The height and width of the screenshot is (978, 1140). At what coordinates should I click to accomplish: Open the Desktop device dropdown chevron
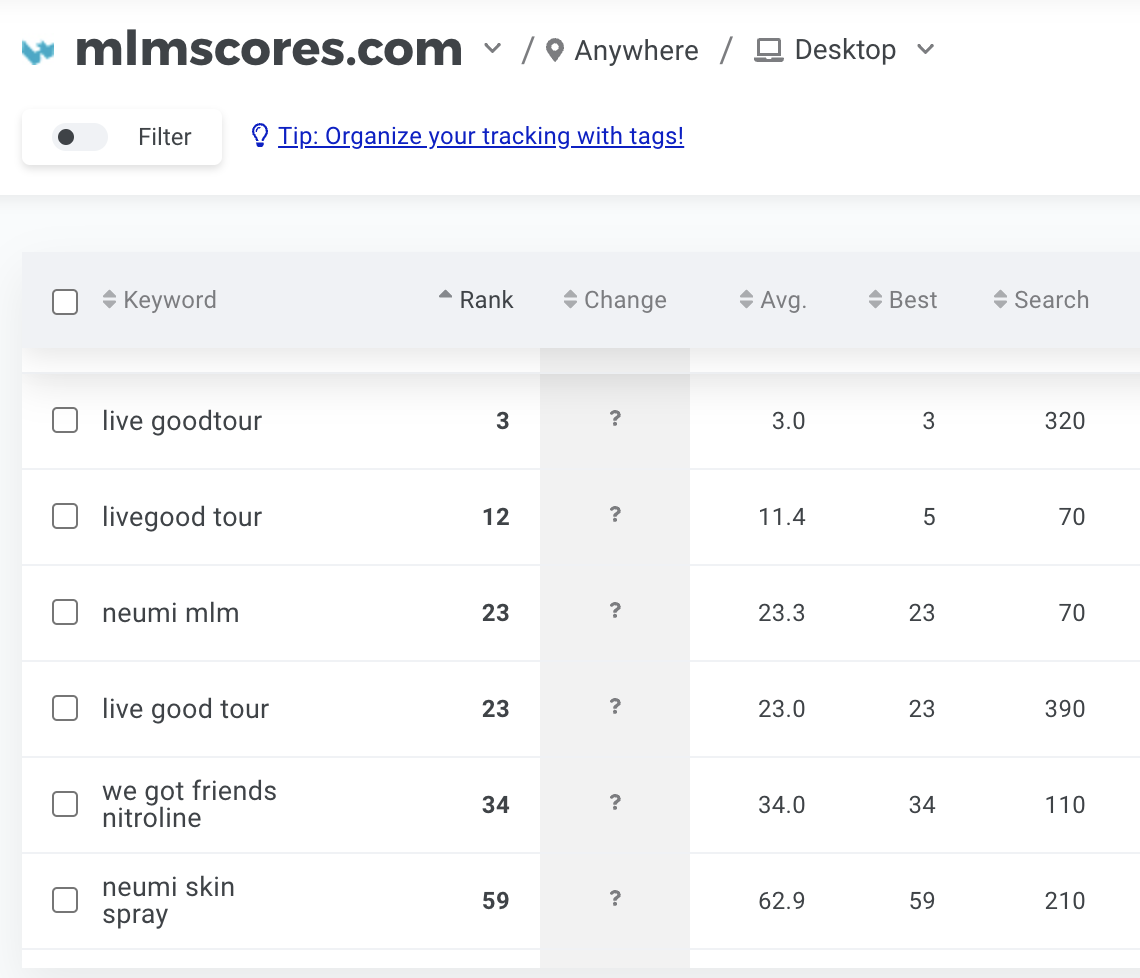(x=925, y=49)
